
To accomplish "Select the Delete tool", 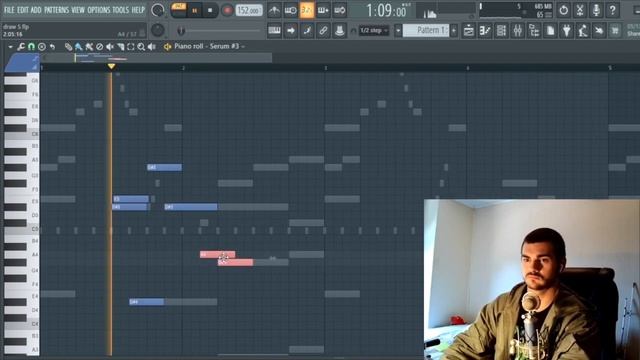I will point(99,47).
